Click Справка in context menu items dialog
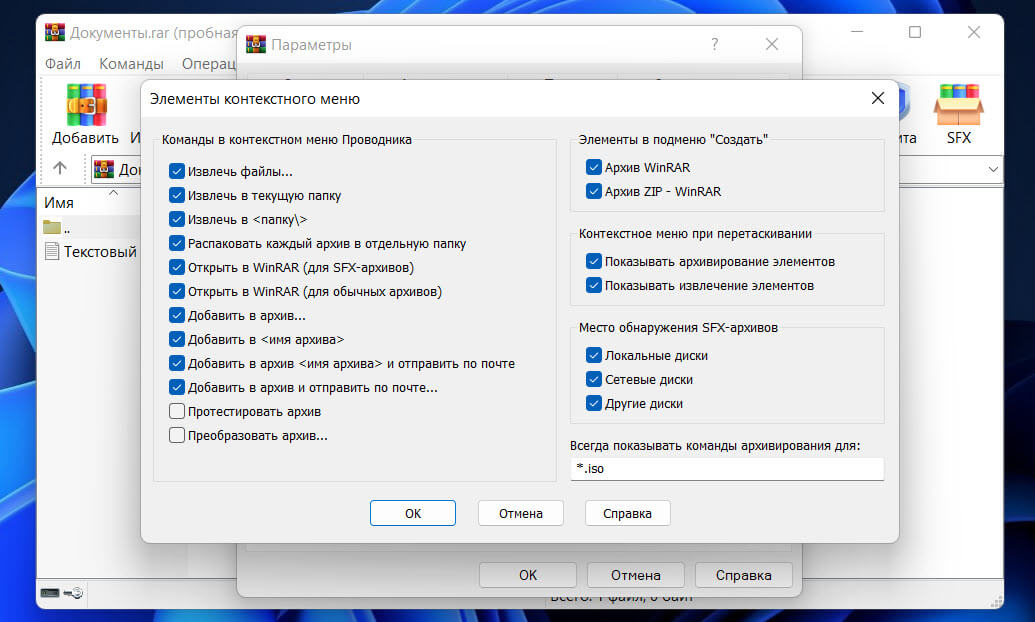1035x622 pixels. tap(627, 513)
